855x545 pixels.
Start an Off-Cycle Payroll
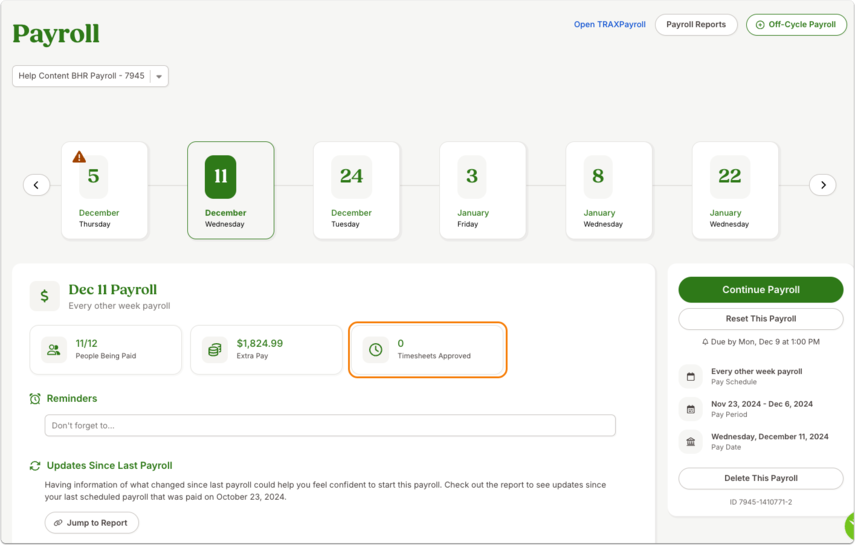[x=796, y=25]
